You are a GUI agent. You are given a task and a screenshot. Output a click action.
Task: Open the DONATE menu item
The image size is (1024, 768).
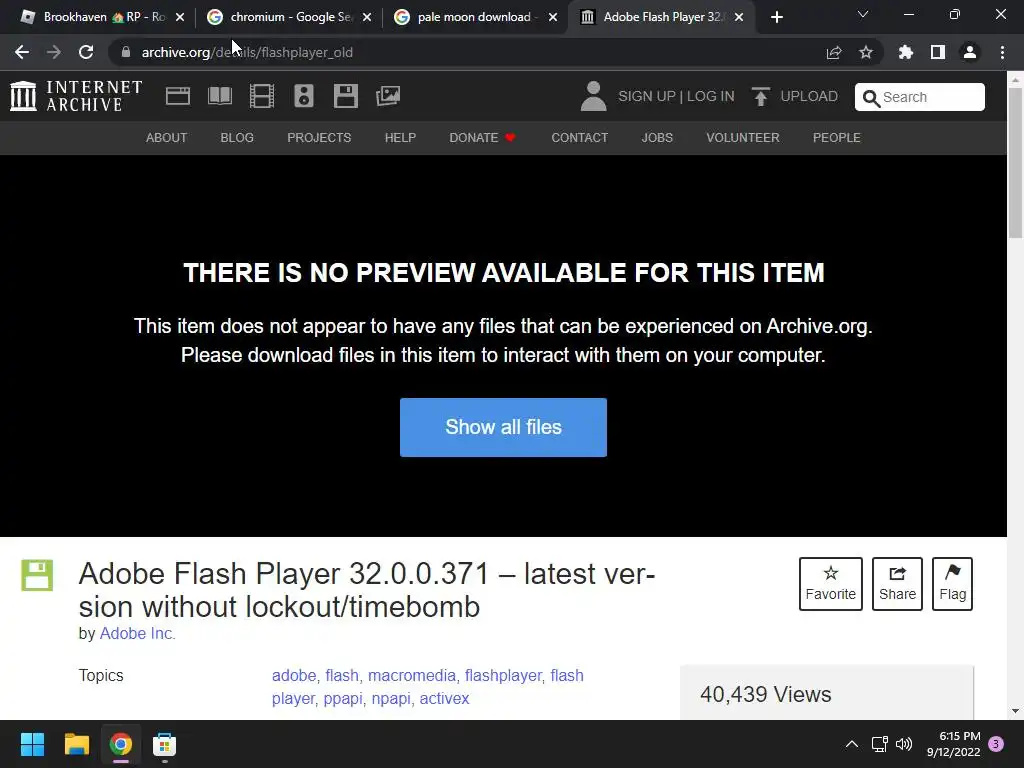482,138
